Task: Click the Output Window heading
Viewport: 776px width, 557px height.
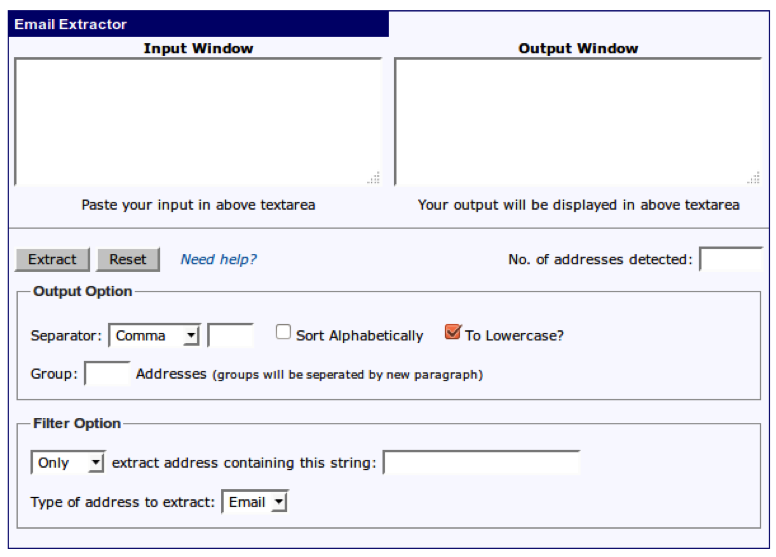Action: 578,48
